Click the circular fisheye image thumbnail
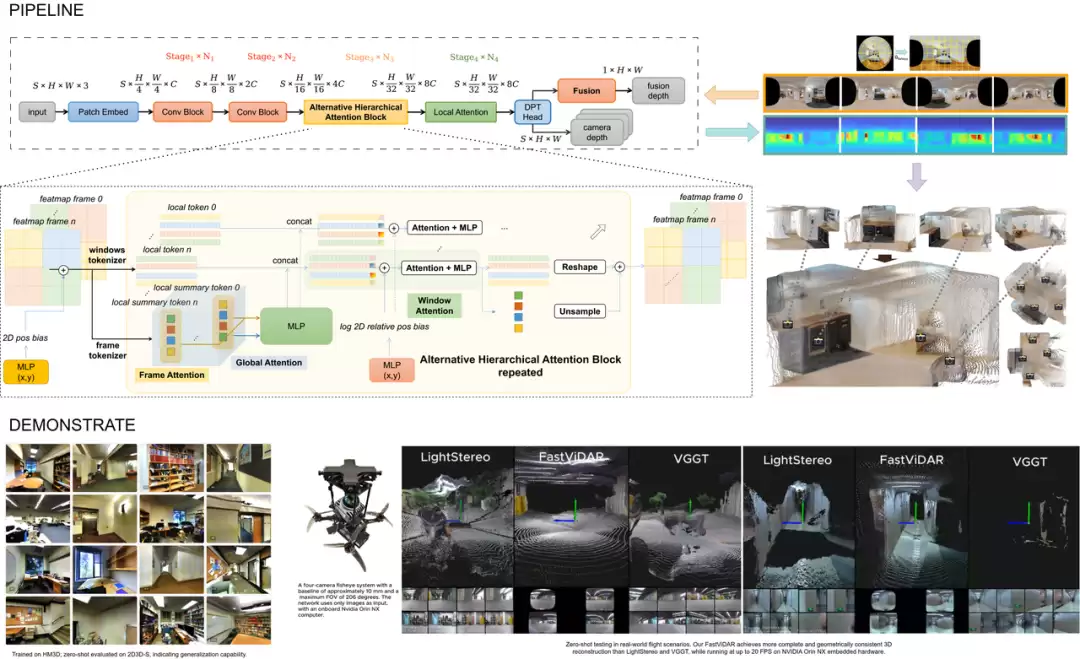Screen dimensions: 1080x659 pos(875,53)
